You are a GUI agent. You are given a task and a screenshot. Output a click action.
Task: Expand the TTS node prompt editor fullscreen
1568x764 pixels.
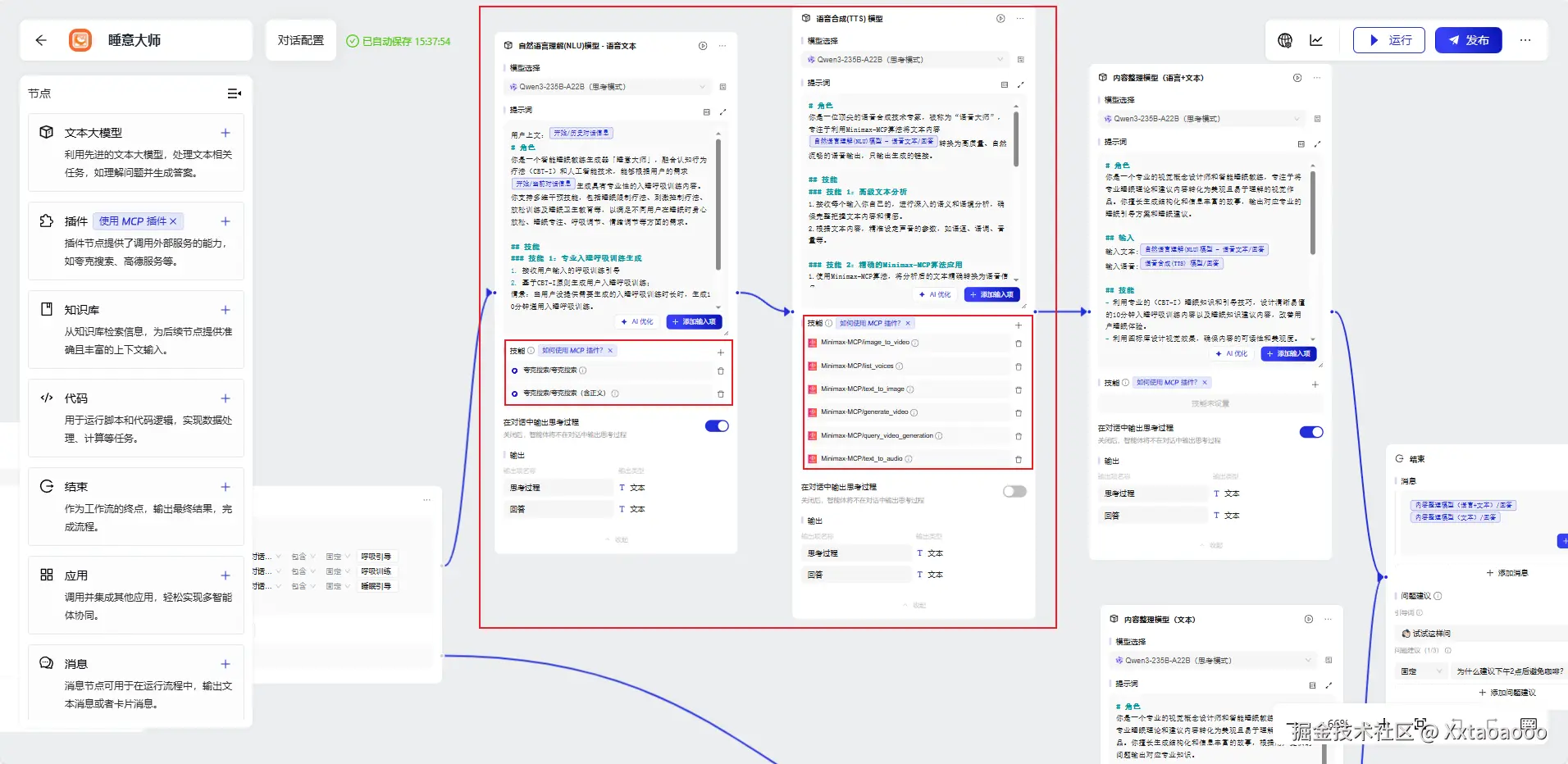click(x=1020, y=84)
